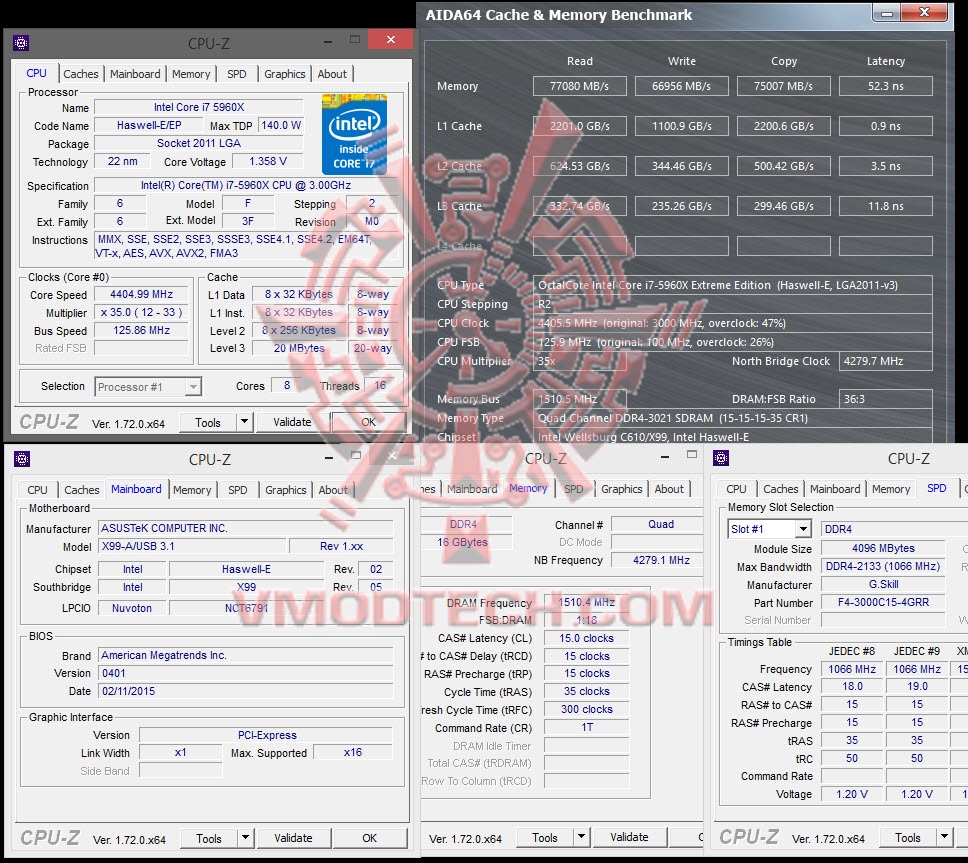Screen dimensions: 968x863
Task: Switch to Graphics tab in Memory CPU-Z window
Action: pos(622,489)
